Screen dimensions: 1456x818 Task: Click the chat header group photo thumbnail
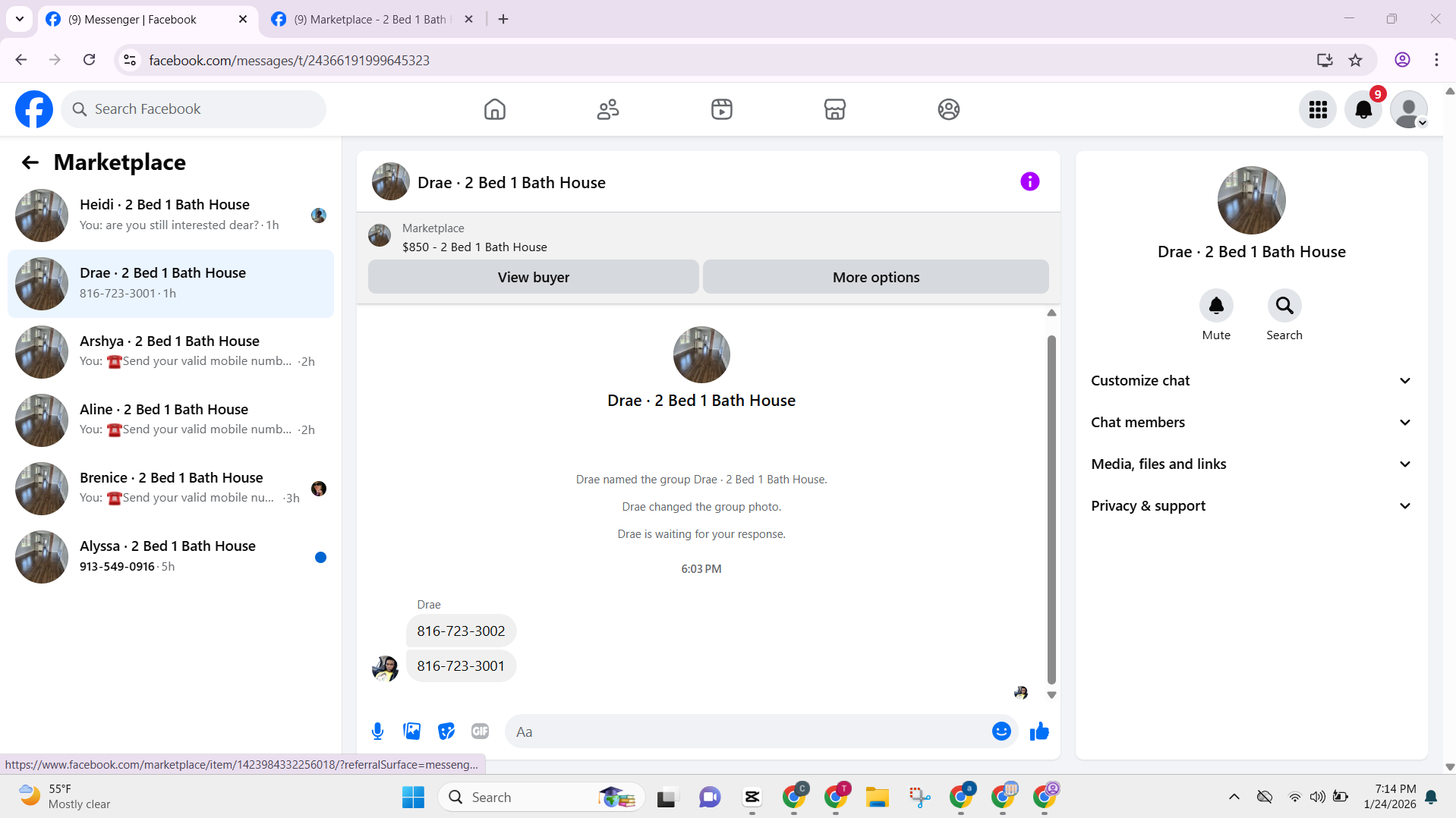(390, 181)
